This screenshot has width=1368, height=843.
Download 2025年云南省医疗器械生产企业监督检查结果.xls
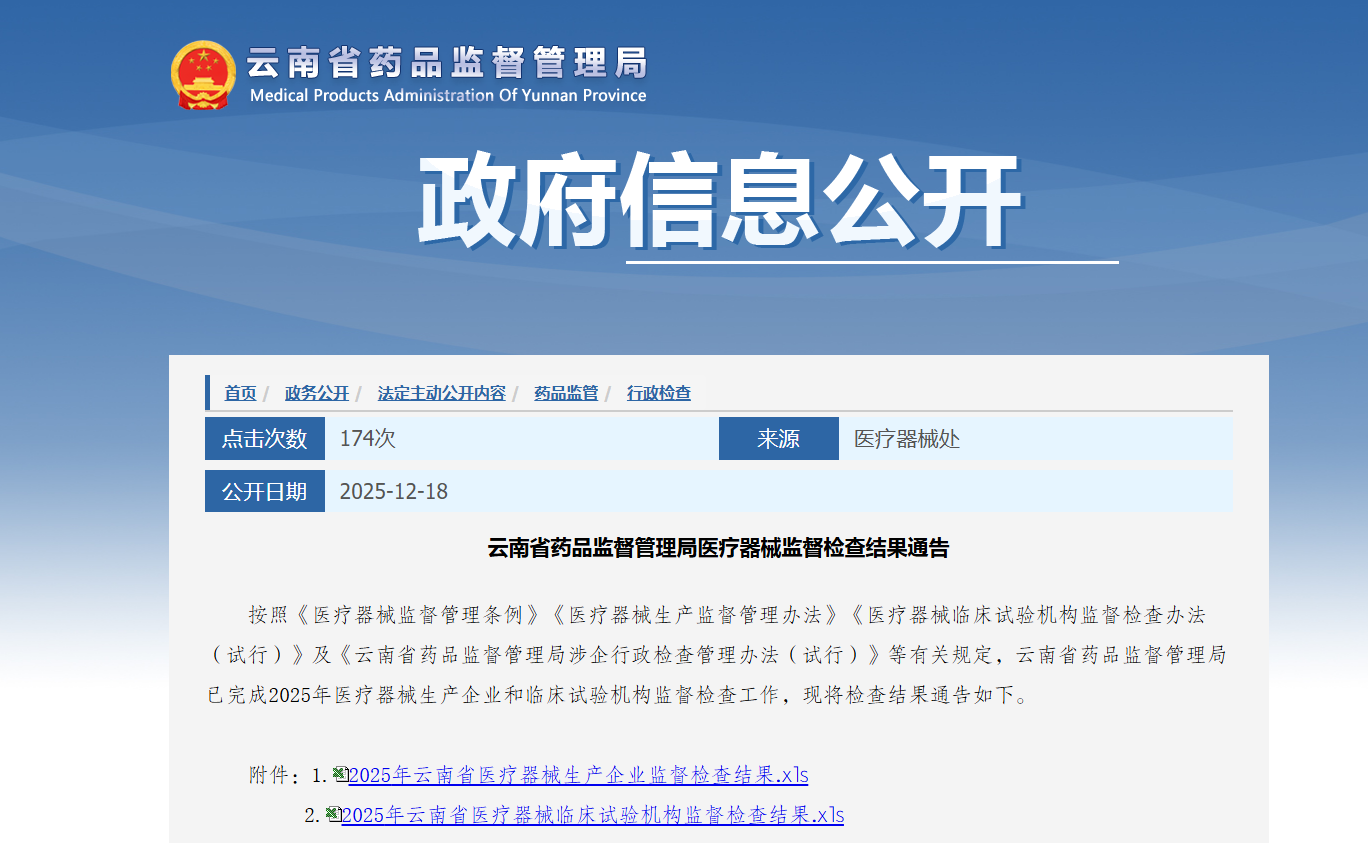point(578,775)
